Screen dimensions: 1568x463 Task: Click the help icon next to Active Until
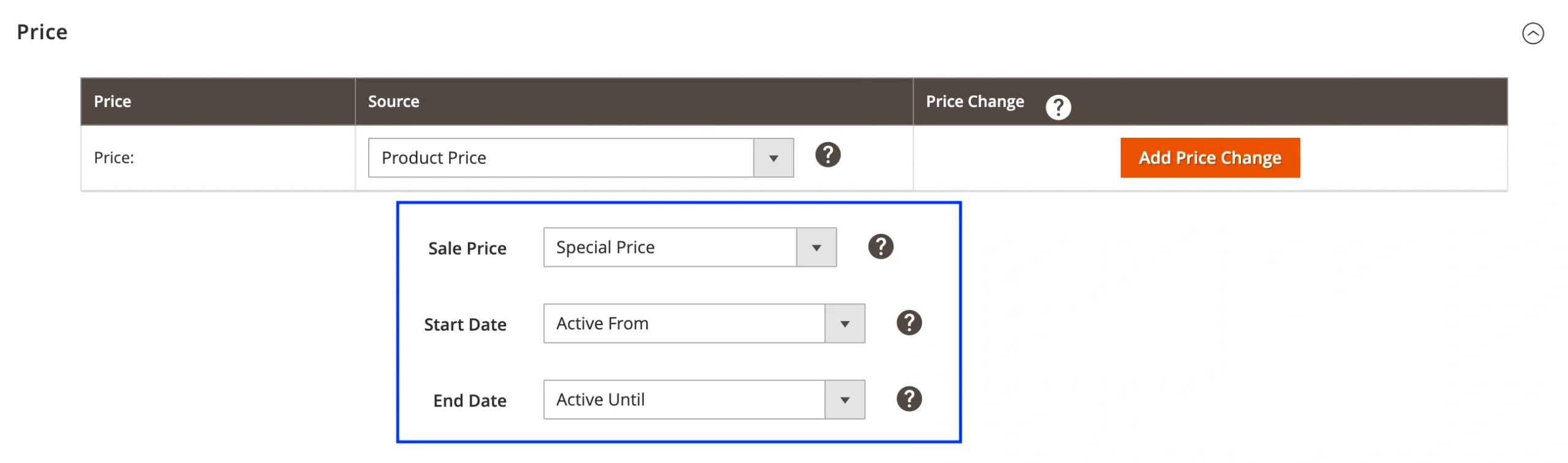909,399
